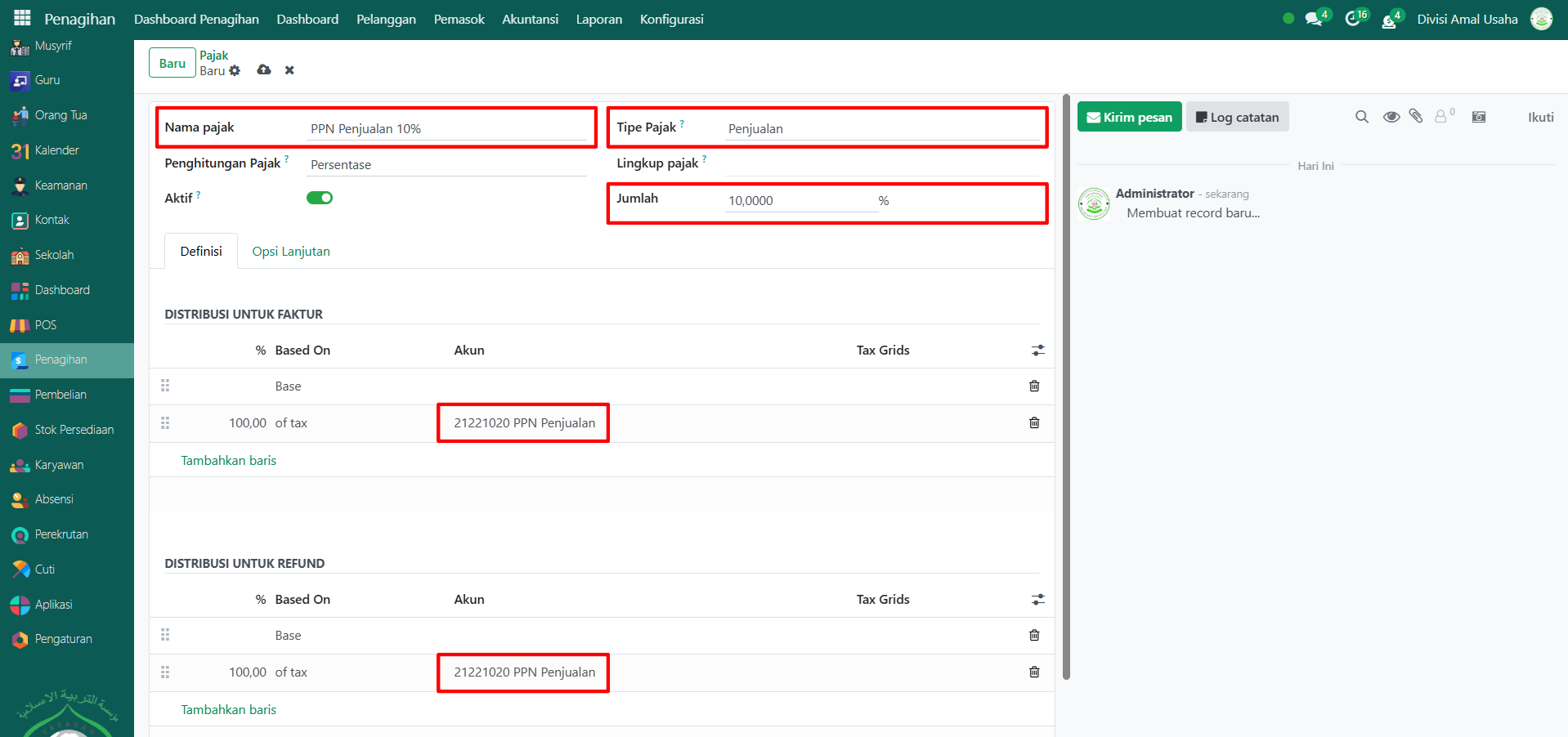Toggle the Aktif switch

point(320,198)
